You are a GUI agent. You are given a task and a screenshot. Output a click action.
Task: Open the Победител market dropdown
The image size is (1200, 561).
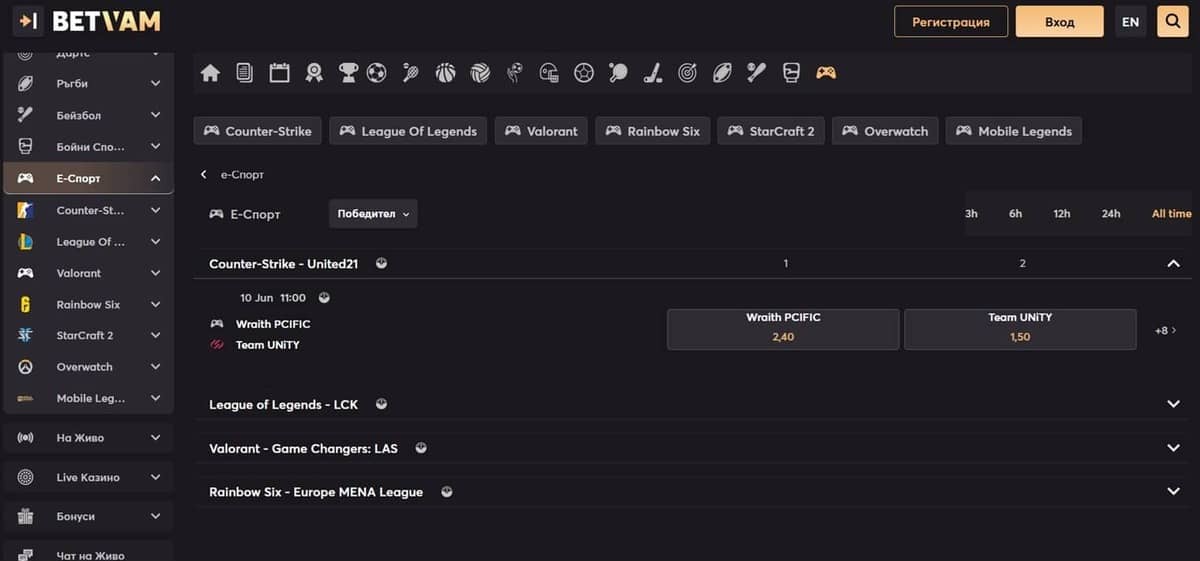click(x=373, y=213)
